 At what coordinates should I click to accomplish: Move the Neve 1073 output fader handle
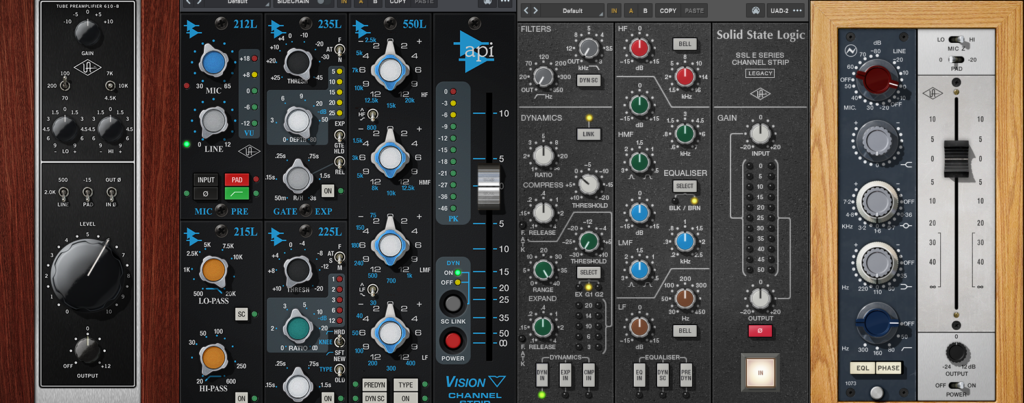[956, 161]
